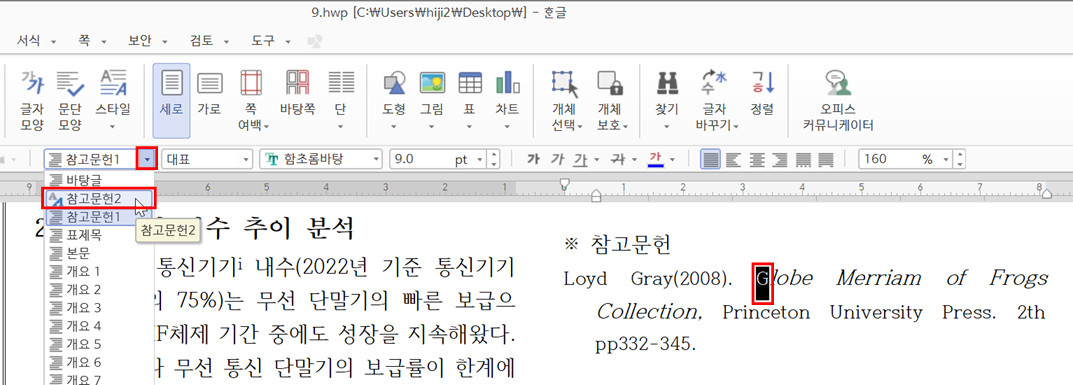
Task: Choose 개요 4 style from list
Action: click(99, 326)
